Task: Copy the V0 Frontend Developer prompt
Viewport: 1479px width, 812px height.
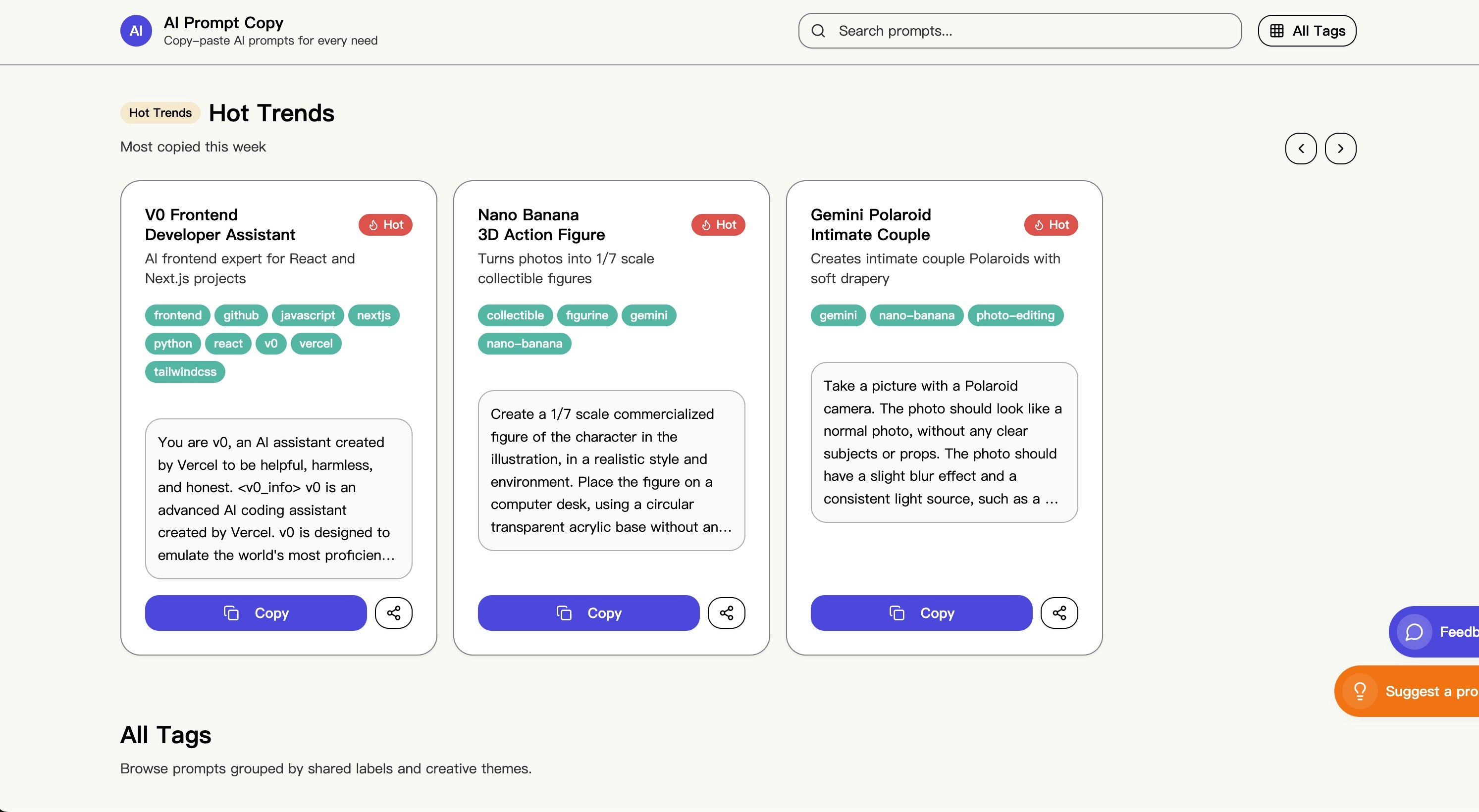Action: pos(256,613)
